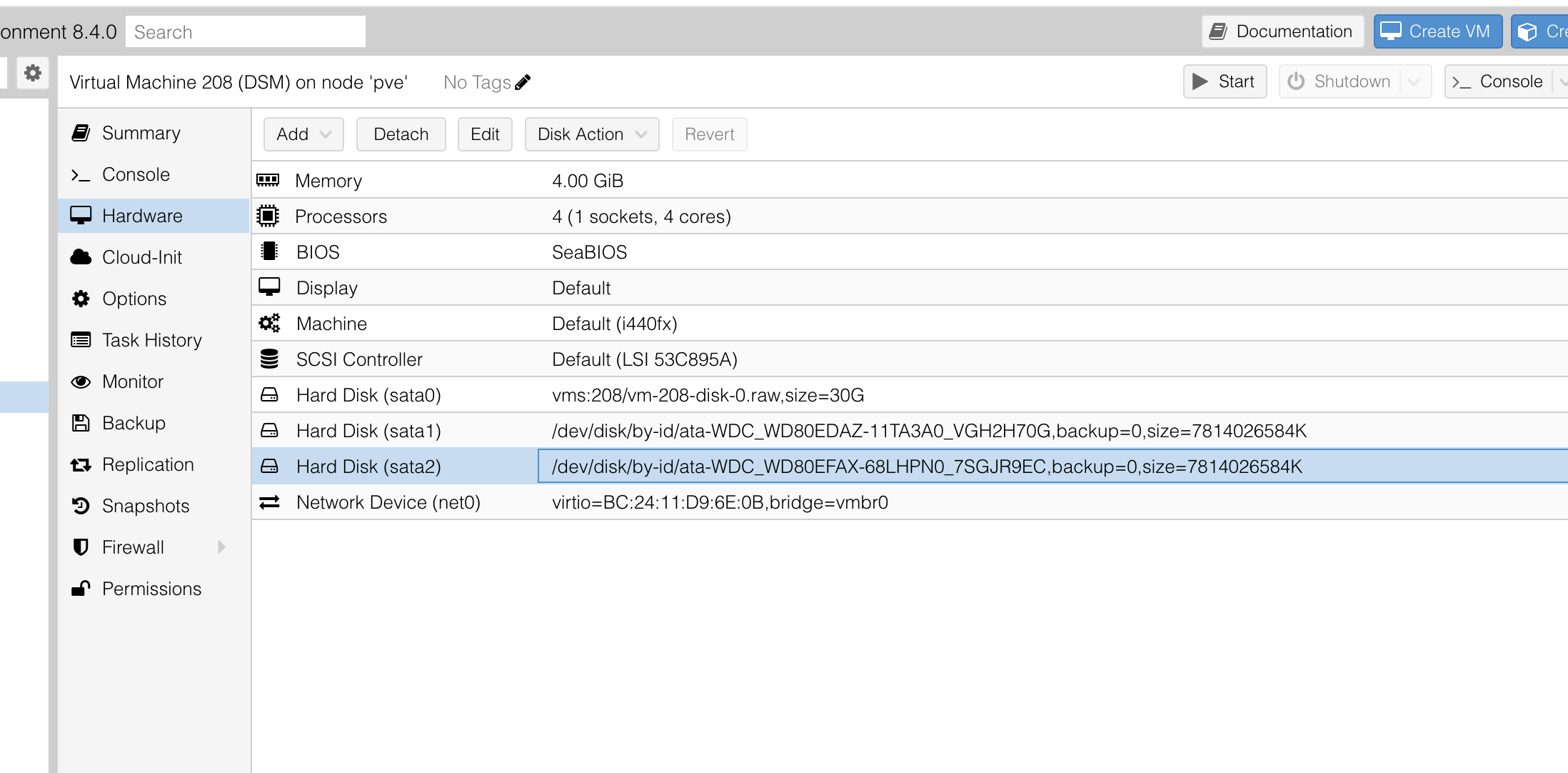
Task: Open the Snapshots section in sidebar
Action: pyautogui.click(x=145, y=506)
